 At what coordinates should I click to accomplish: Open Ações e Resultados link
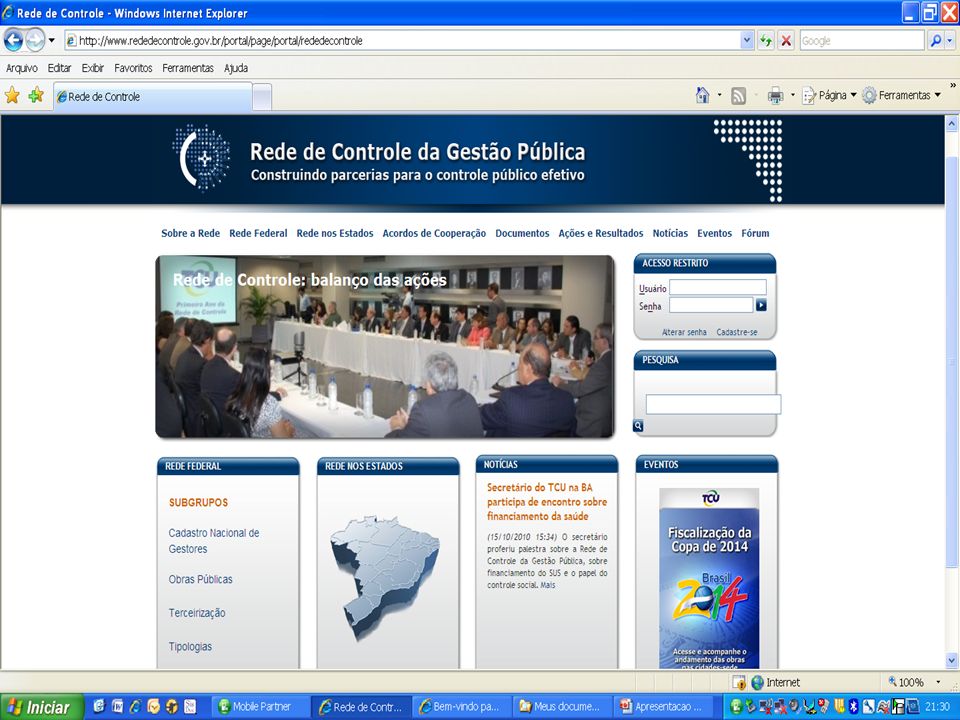pos(601,233)
